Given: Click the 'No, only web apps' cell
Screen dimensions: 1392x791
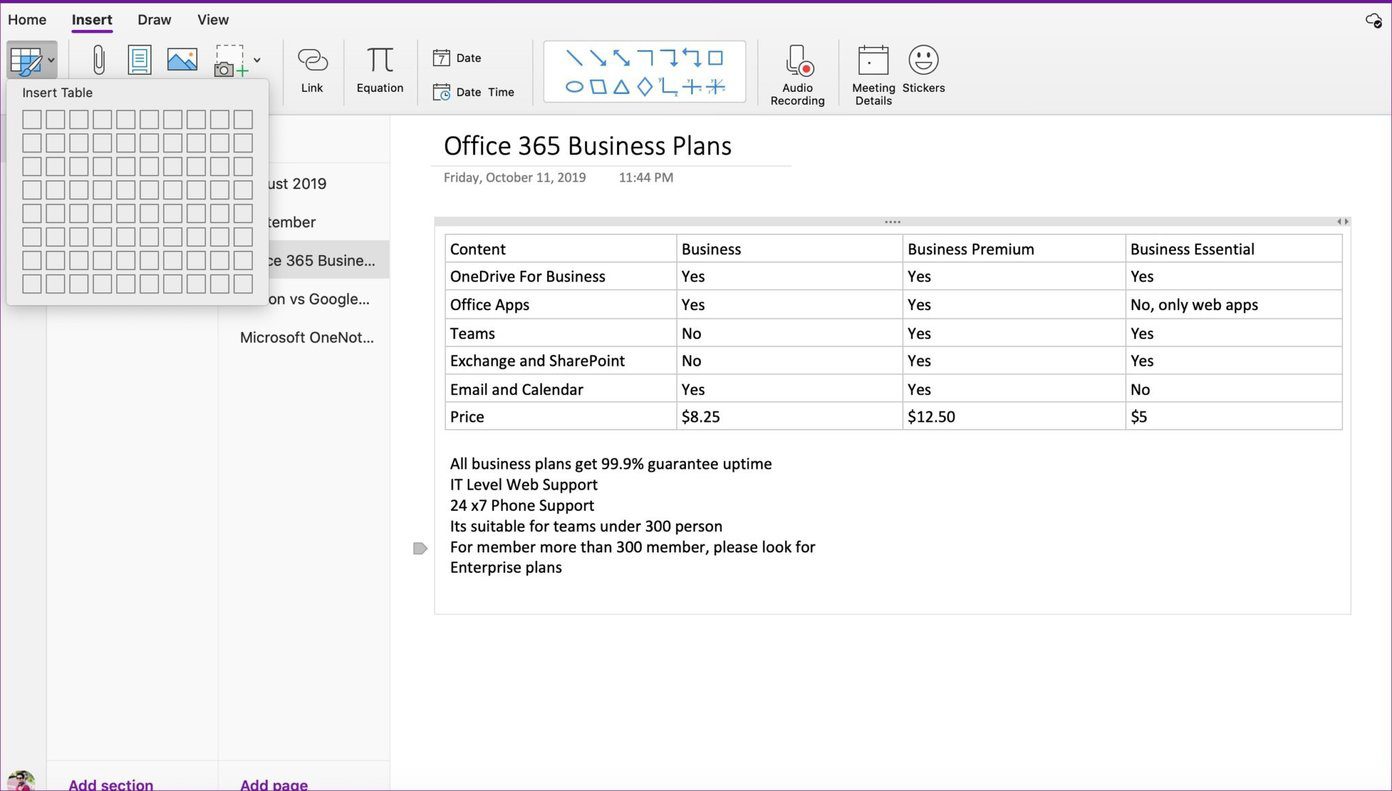Looking at the screenshot, I should click(x=1234, y=305).
